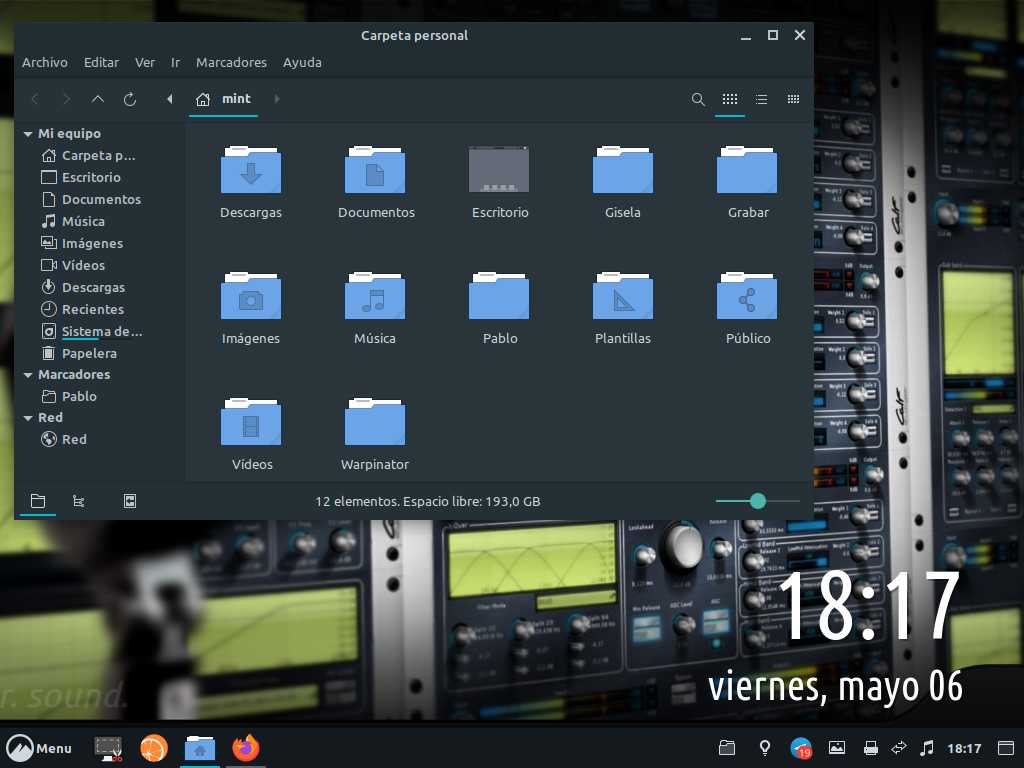Viewport: 1024px width, 768px height.
Task: Click the printer icon in system tray
Action: click(870, 748)
